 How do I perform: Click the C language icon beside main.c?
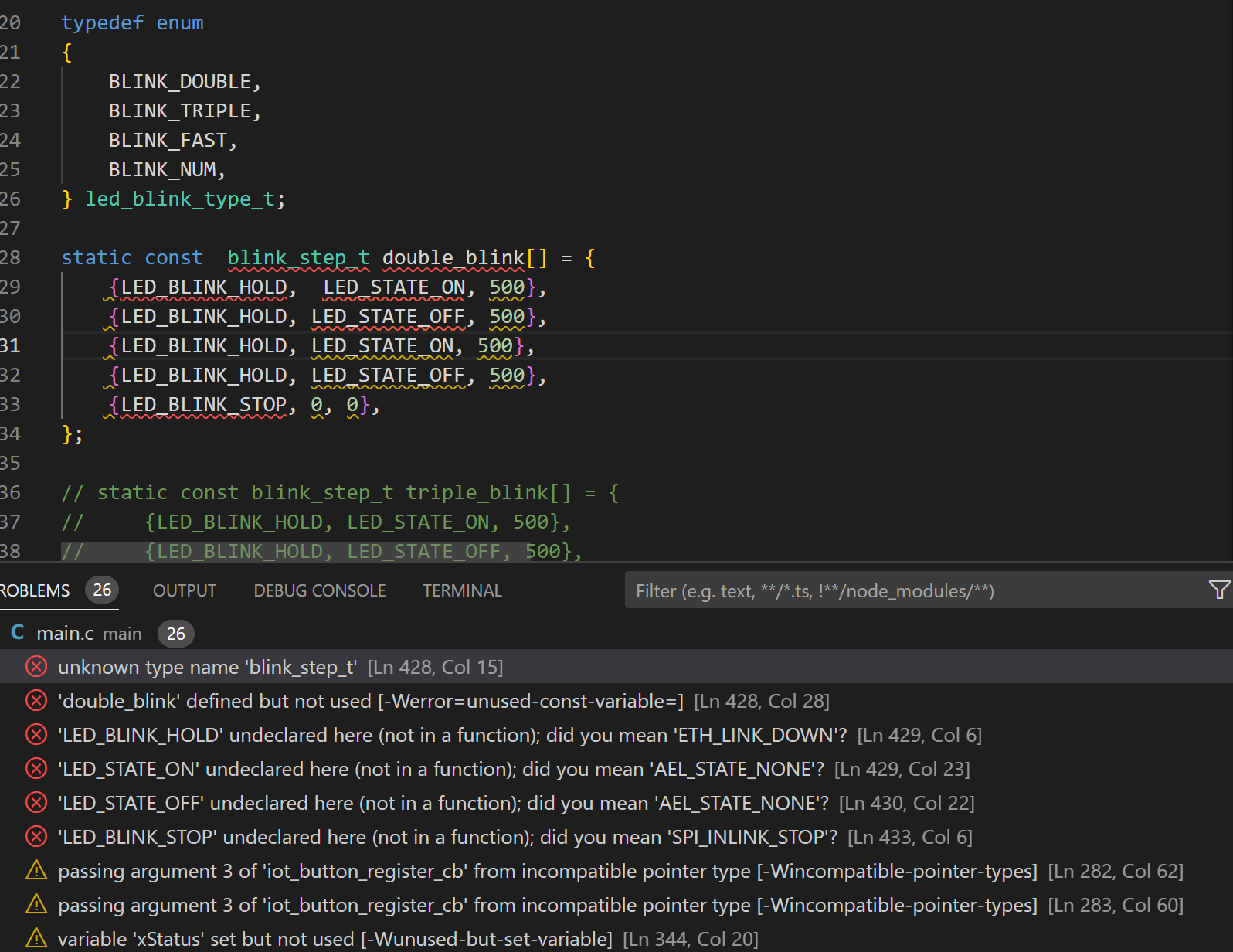tap(18, 633)
